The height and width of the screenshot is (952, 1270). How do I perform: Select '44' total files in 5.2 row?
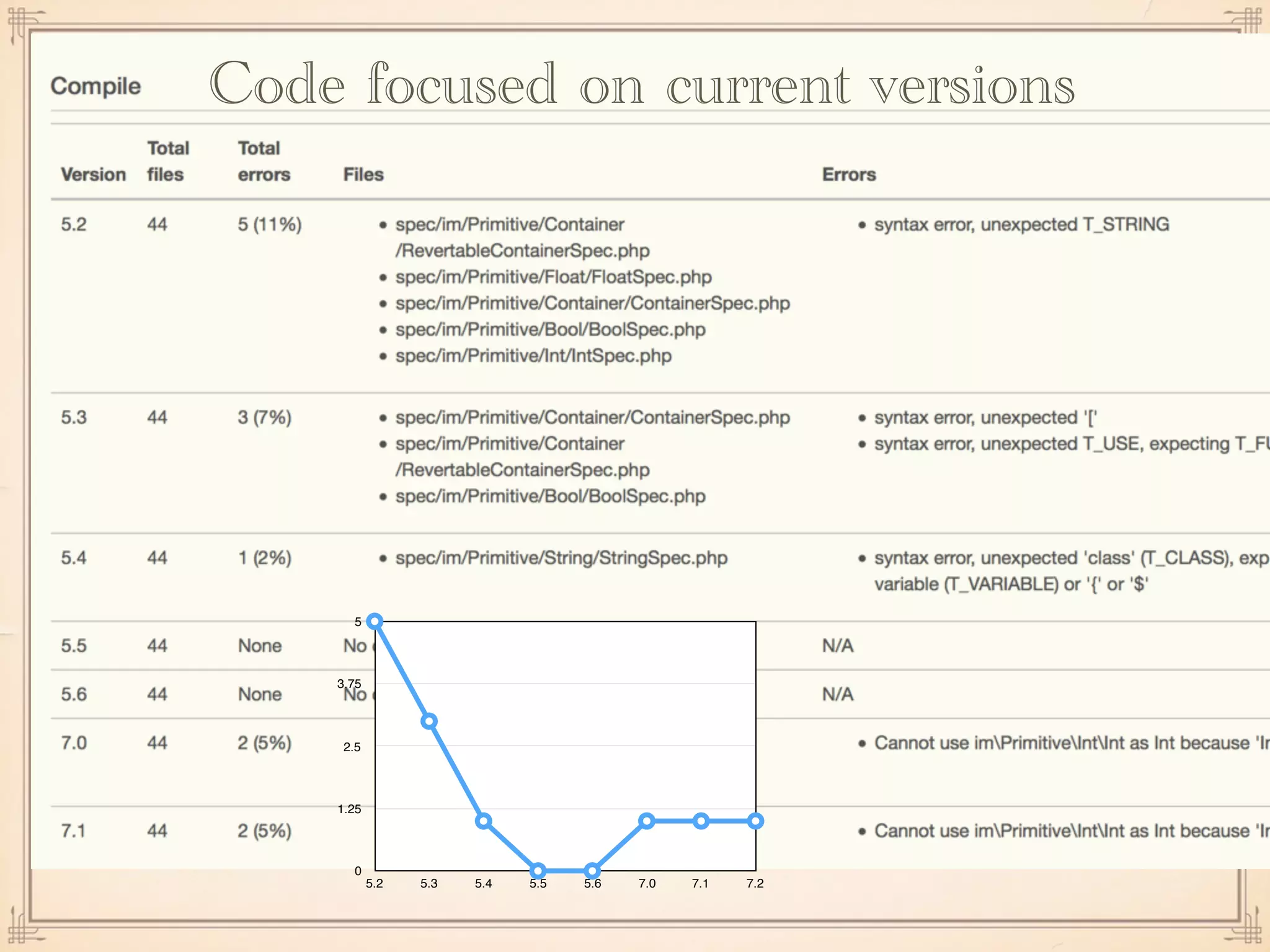158,224
